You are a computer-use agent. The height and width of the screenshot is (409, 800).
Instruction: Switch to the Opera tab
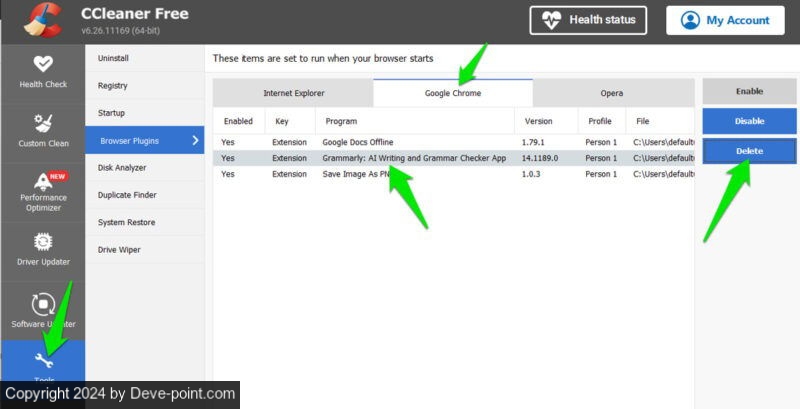point(612,93)
